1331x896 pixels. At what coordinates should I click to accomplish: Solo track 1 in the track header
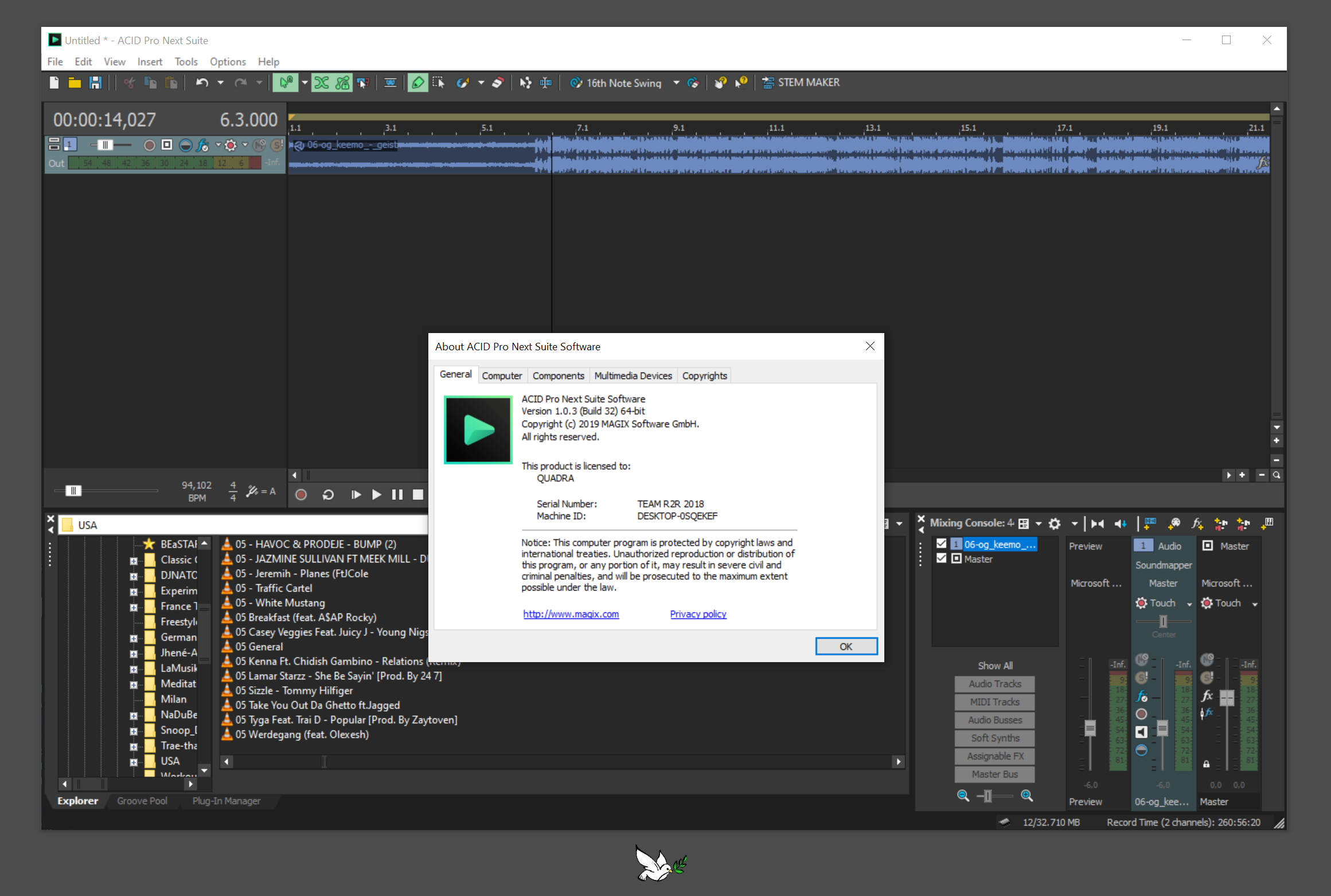click(278, 145)
